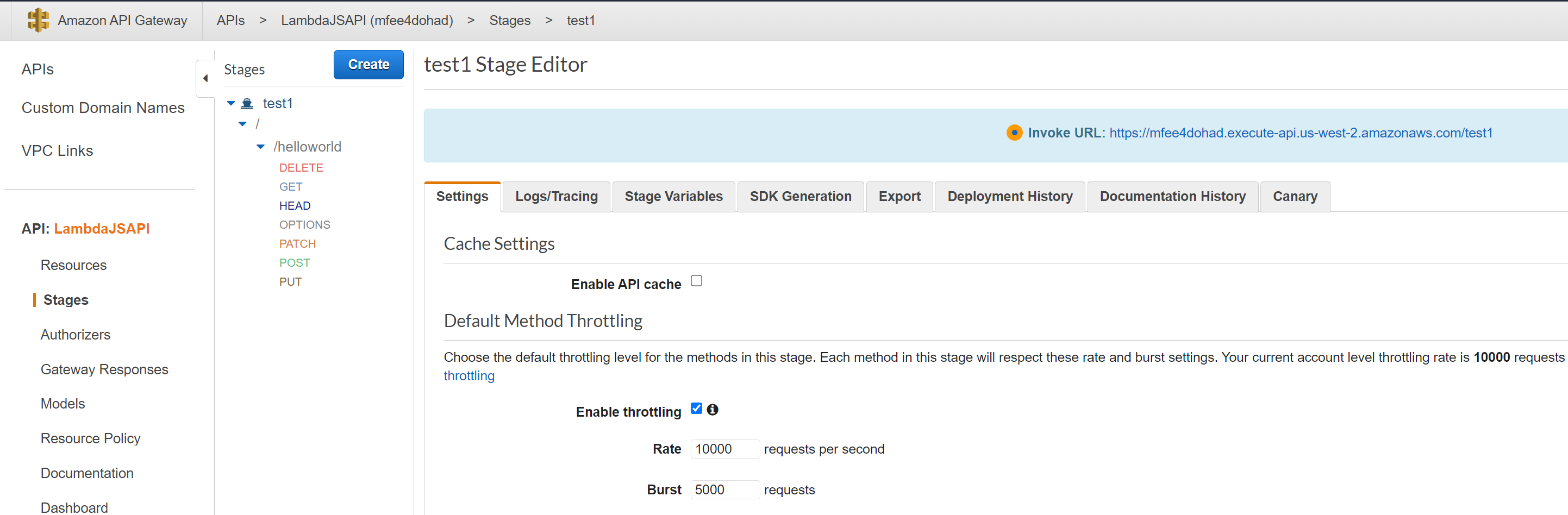Create a new stage with Create button

pos(368,65)
